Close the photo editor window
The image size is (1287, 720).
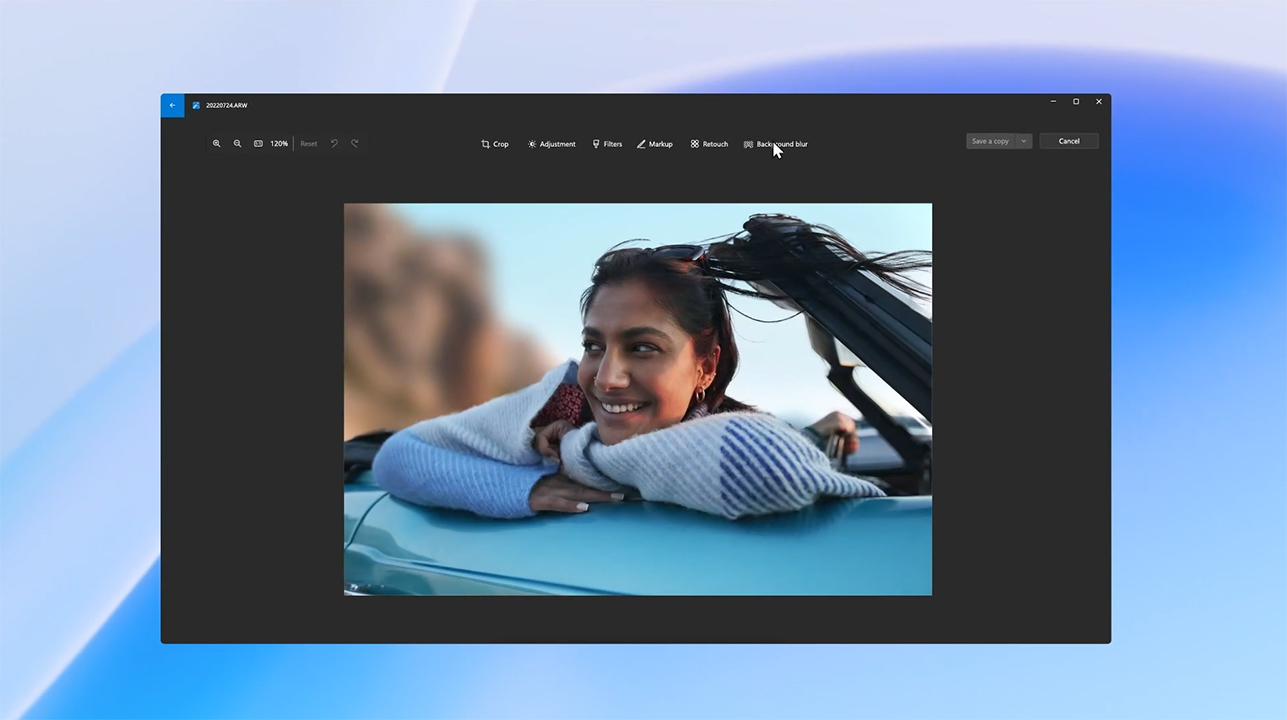point(1099,101)
